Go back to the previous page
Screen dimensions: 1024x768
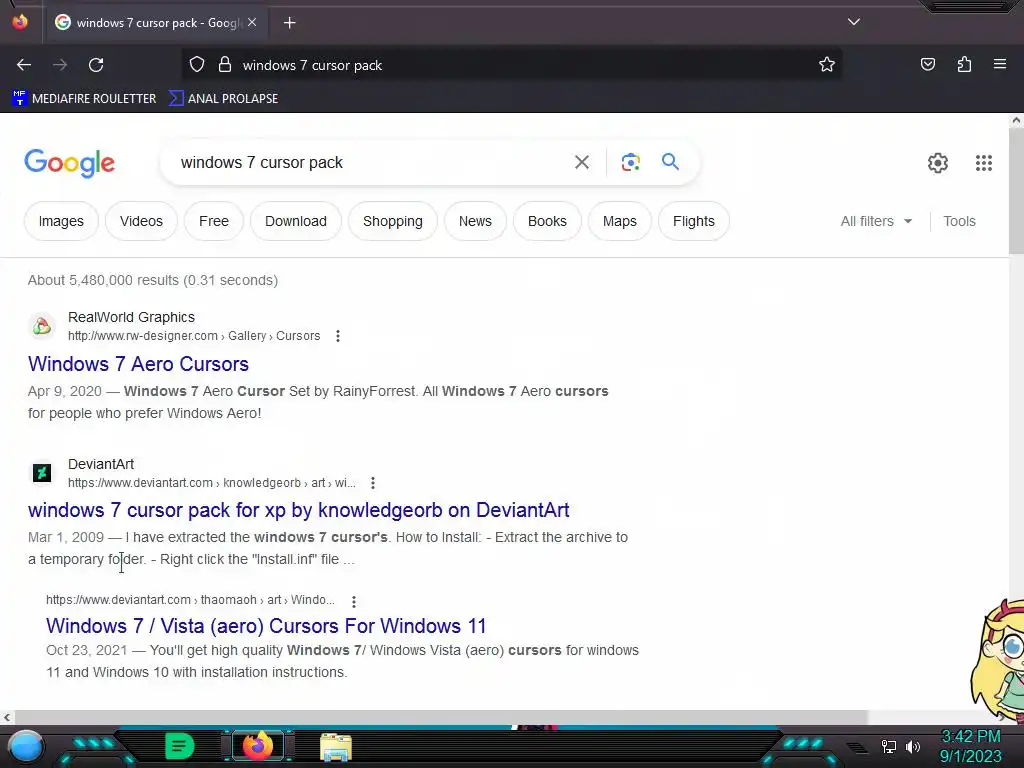coord(24,65)
